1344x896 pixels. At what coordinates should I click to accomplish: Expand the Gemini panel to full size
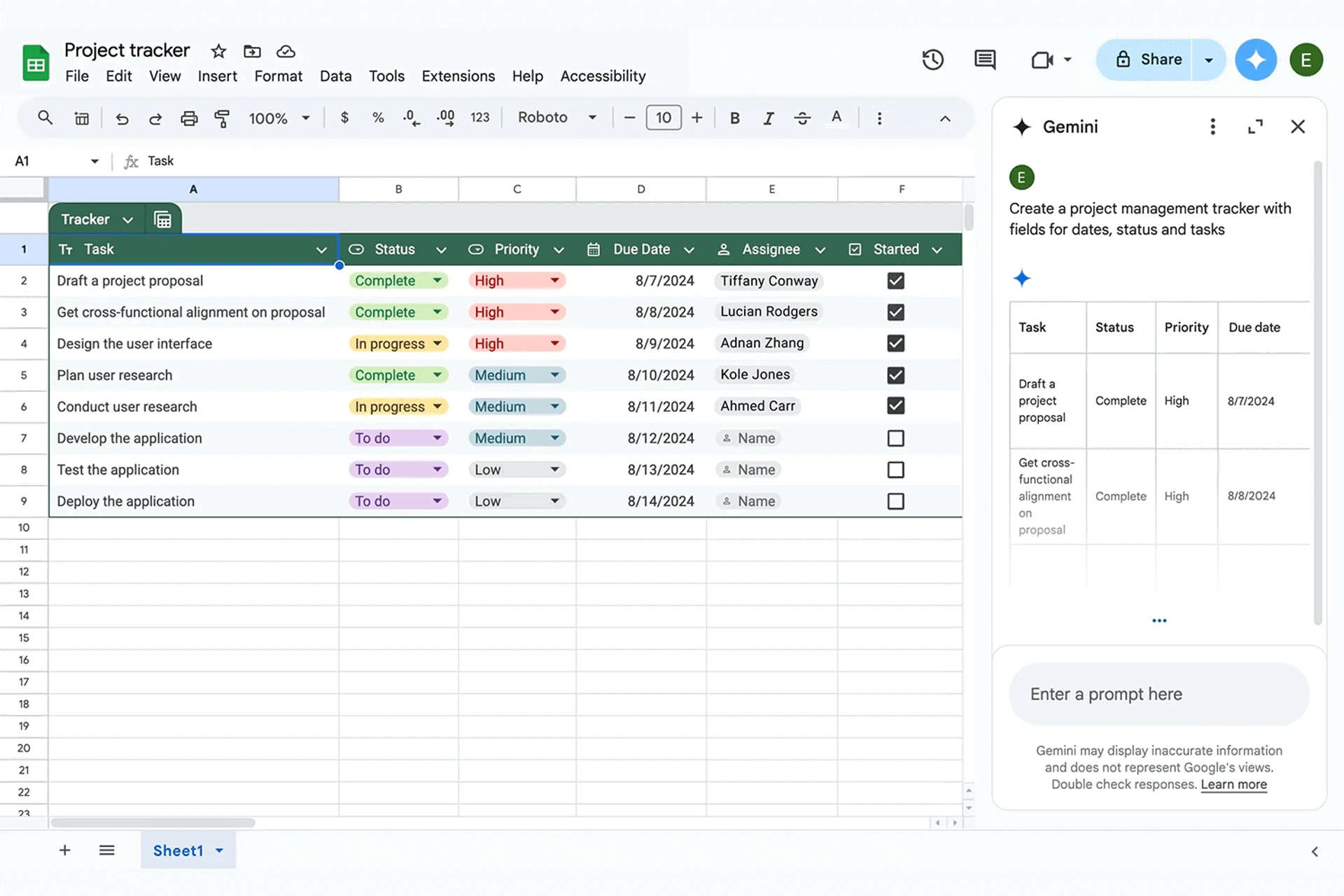(x=1255, y=127)
